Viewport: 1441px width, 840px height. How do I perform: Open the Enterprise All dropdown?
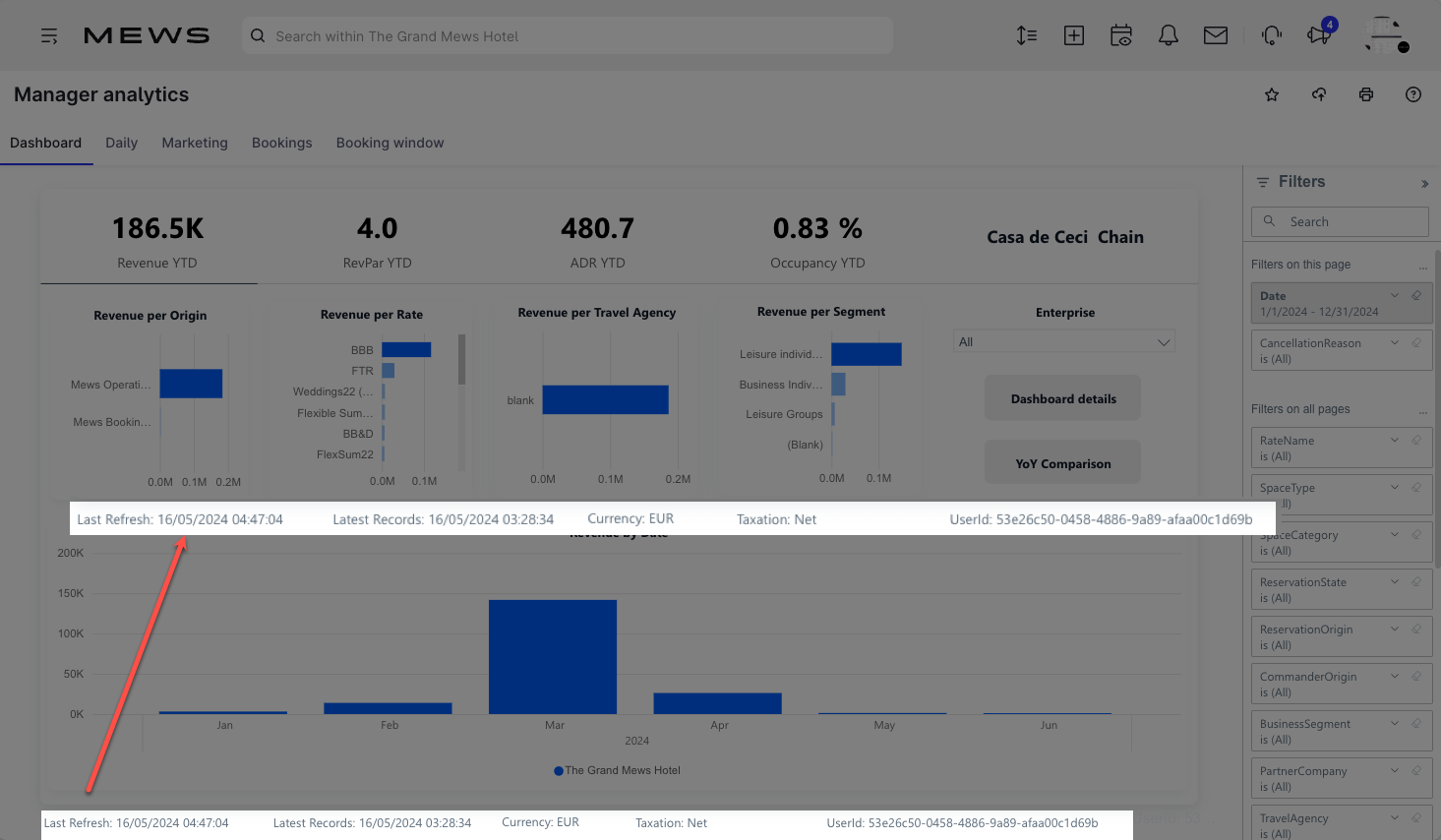click(1064, 341)
